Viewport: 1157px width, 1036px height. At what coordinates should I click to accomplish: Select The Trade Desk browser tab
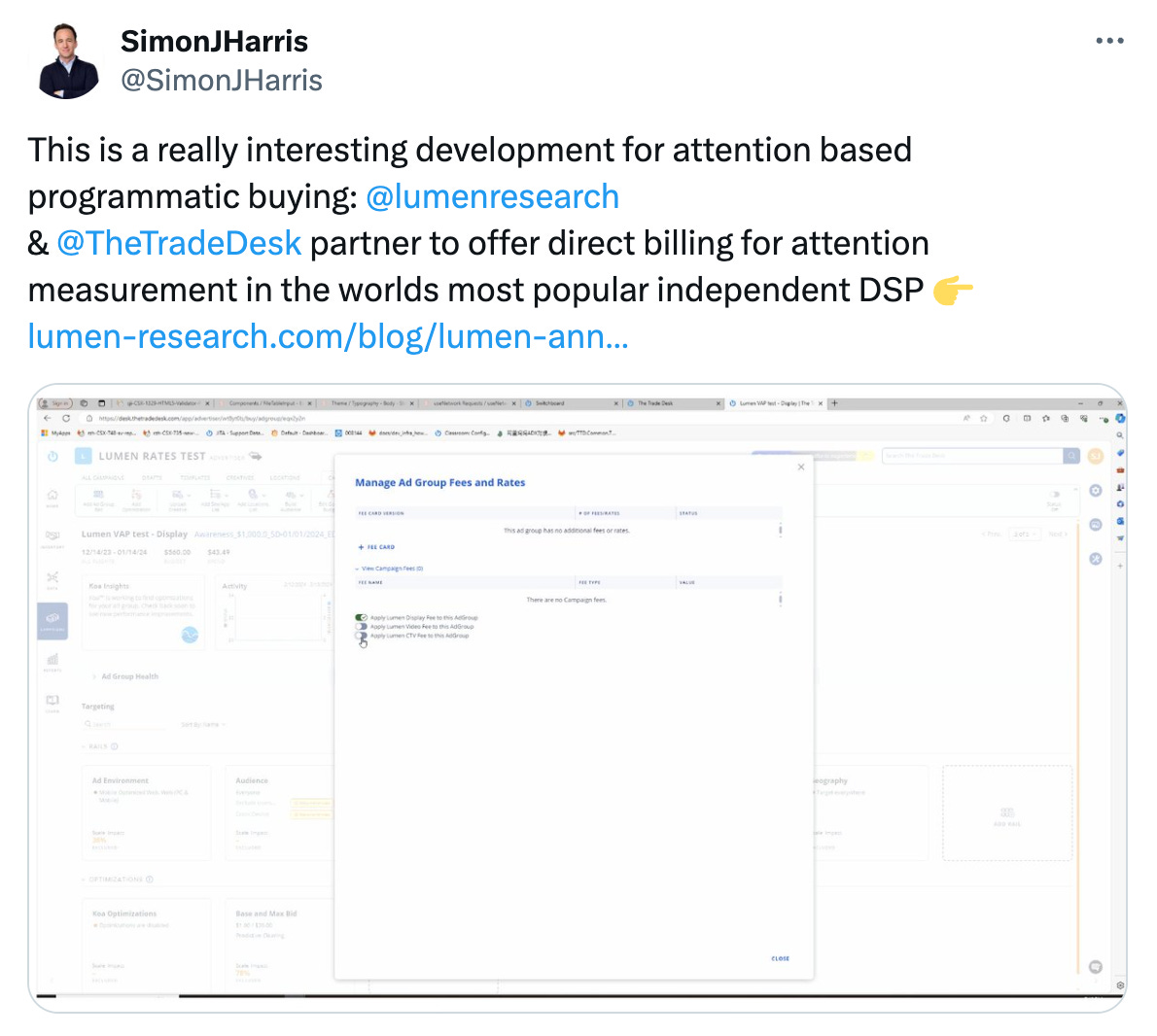[672, 403]
